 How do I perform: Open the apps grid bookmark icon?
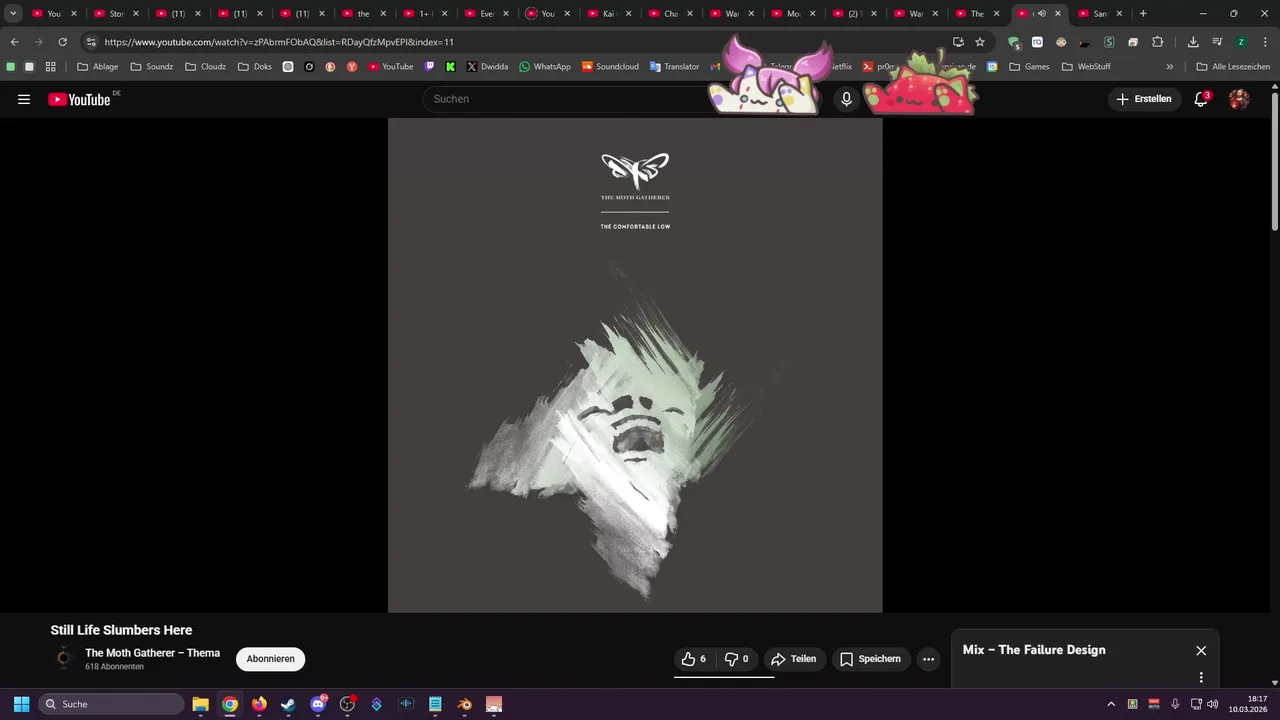click(51, 67)
